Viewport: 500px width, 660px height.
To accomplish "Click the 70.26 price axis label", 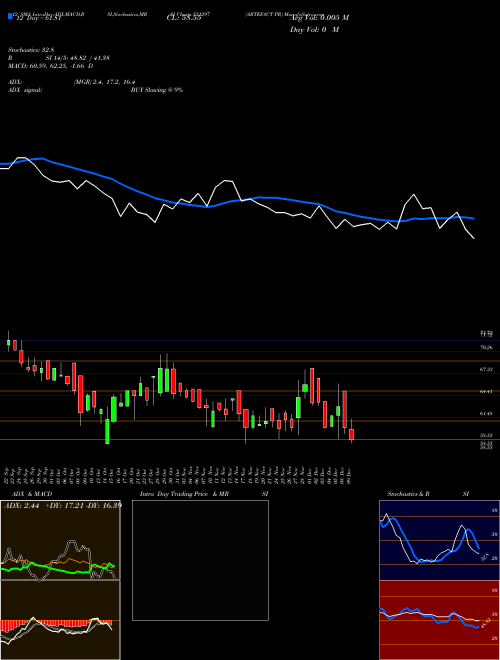I will click(x=486, y=348).
